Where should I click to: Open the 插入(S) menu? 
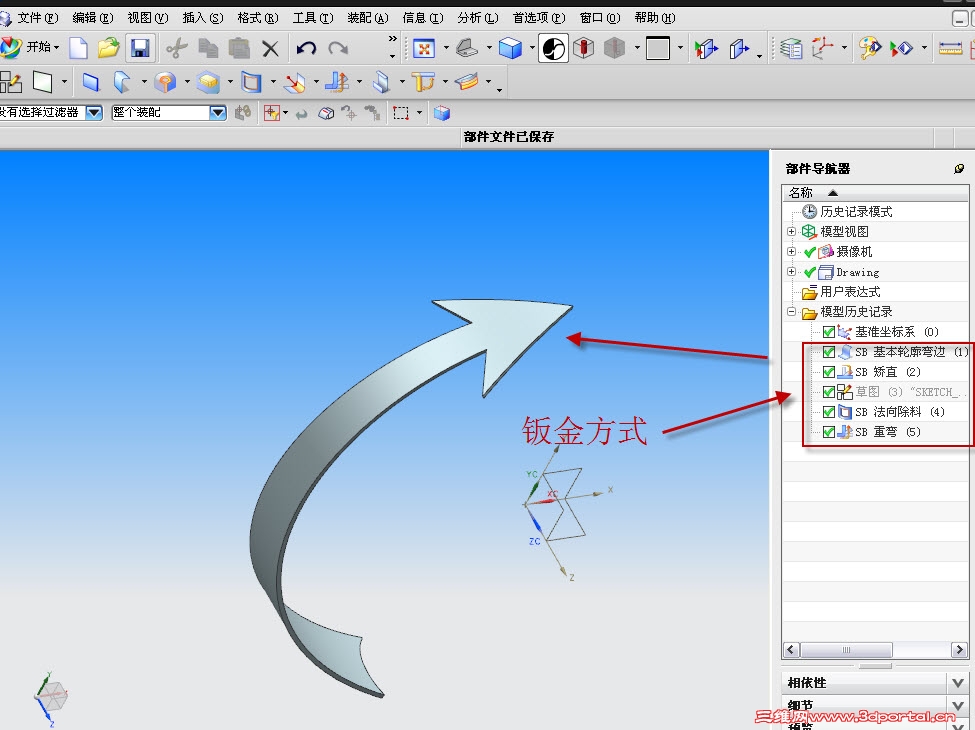[x=203, y=18]
